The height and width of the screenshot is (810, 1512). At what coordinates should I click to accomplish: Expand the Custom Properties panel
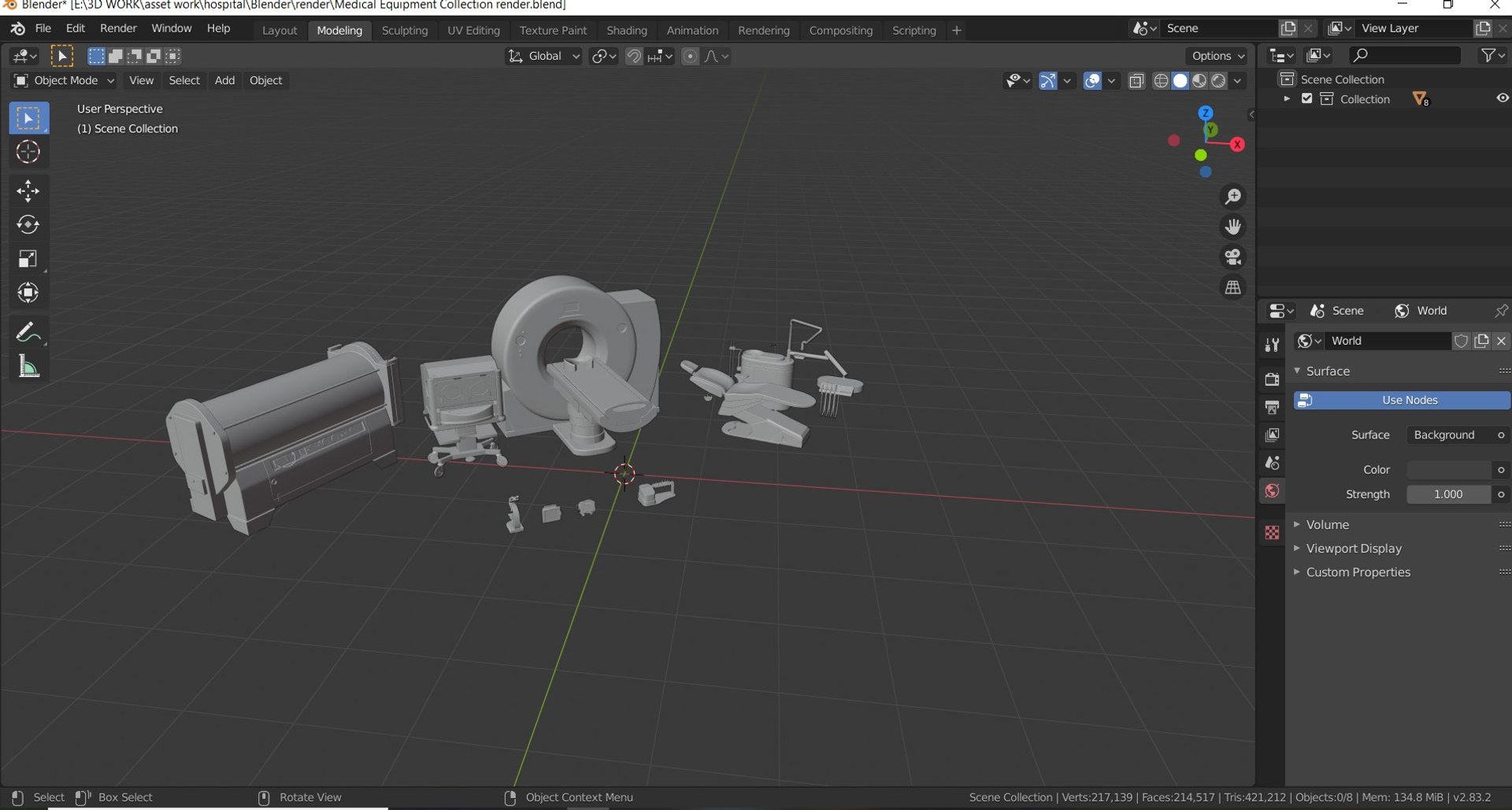(x=1358, y=572)
